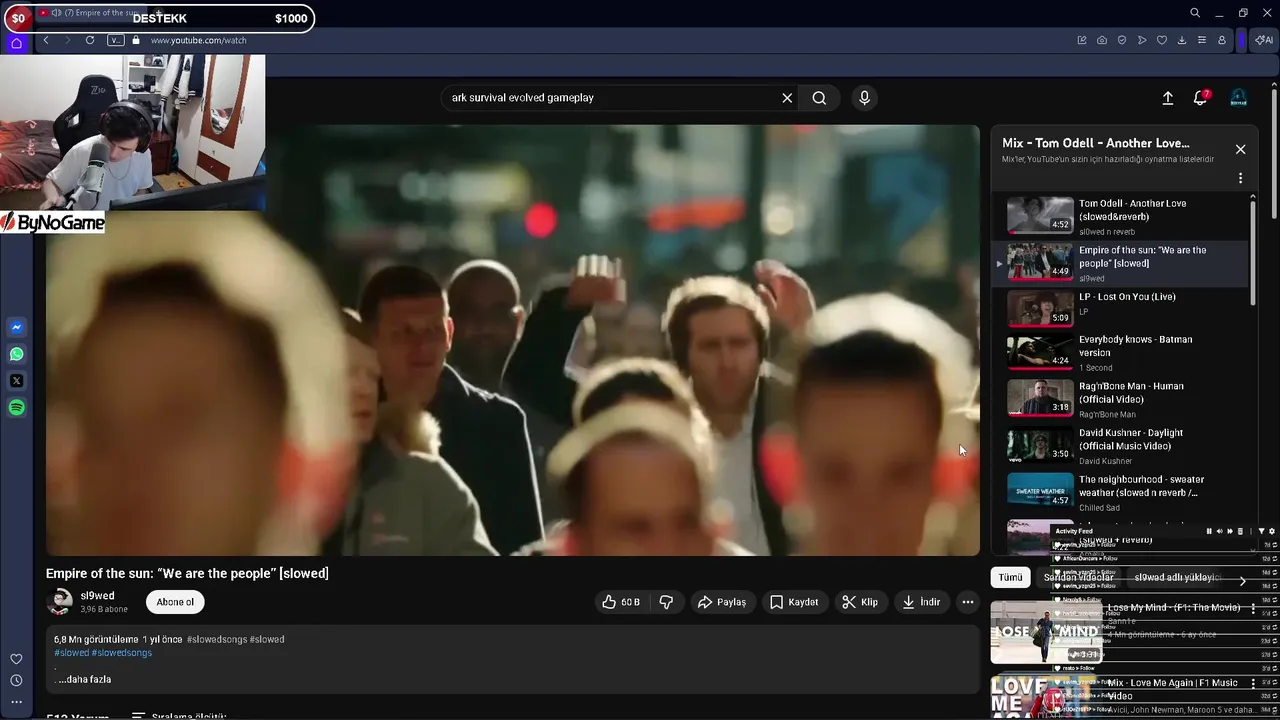Click the Paylaş share button
Image resolution: width=1280 pixels, height=720 pixels.
point(722,602)
